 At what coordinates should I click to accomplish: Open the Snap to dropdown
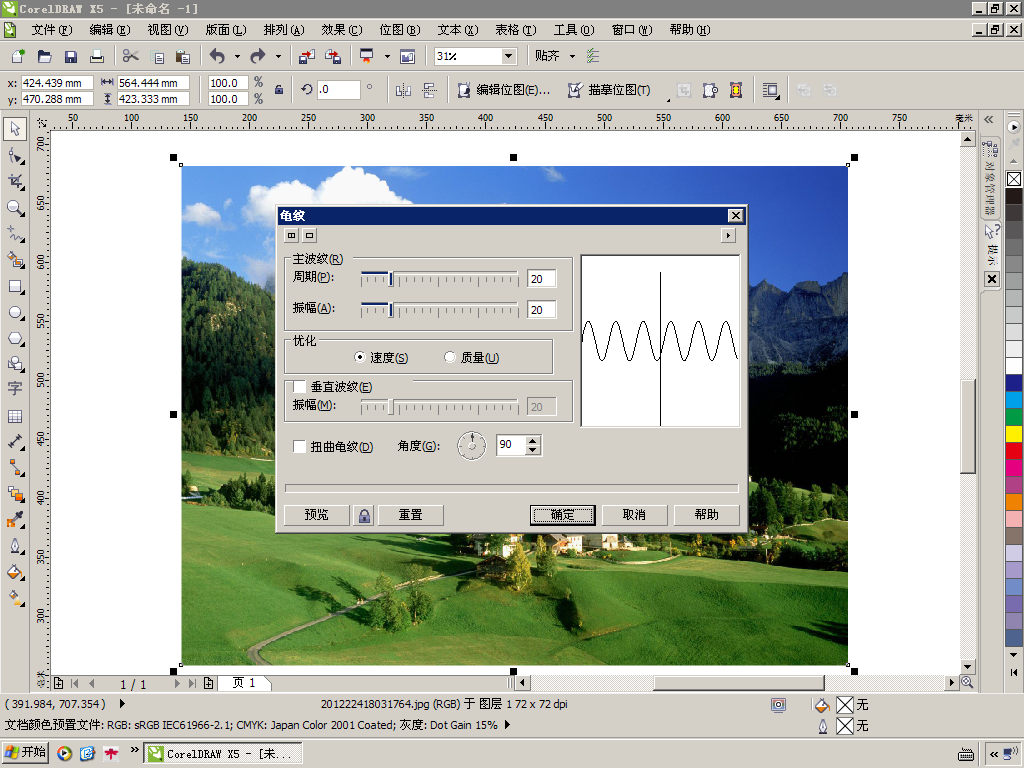pos(572,56)
